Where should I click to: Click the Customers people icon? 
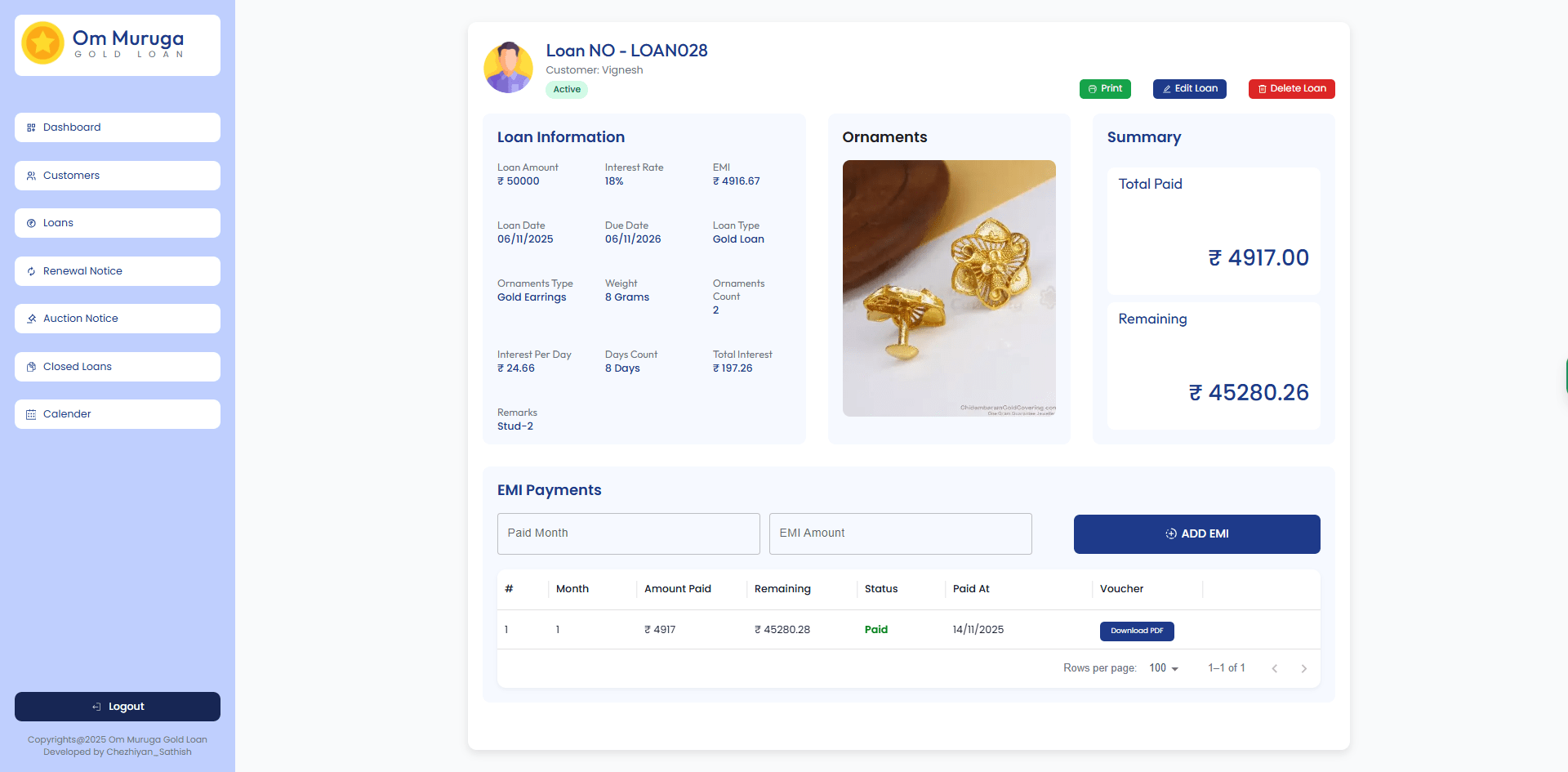(x=31, y=176)
